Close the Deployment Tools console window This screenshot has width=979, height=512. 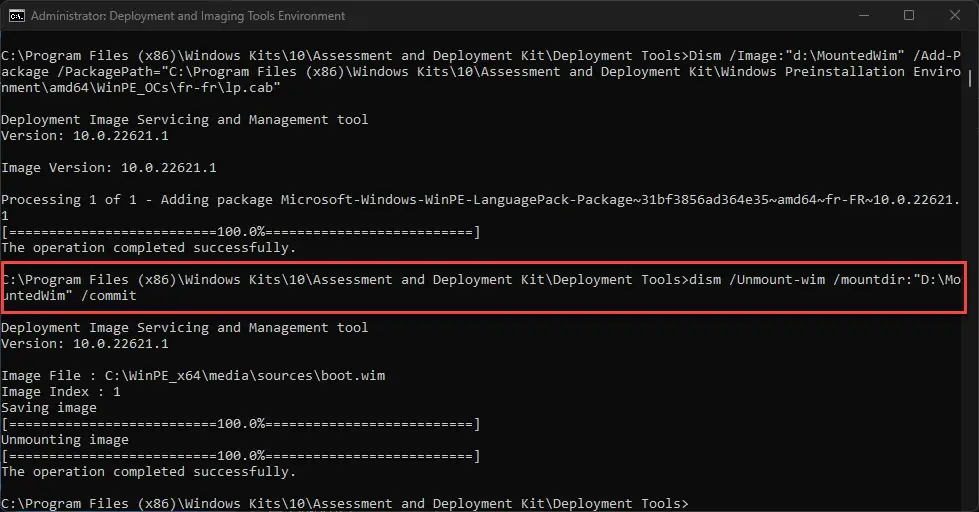pyautogui.click(x=955, y=16)
